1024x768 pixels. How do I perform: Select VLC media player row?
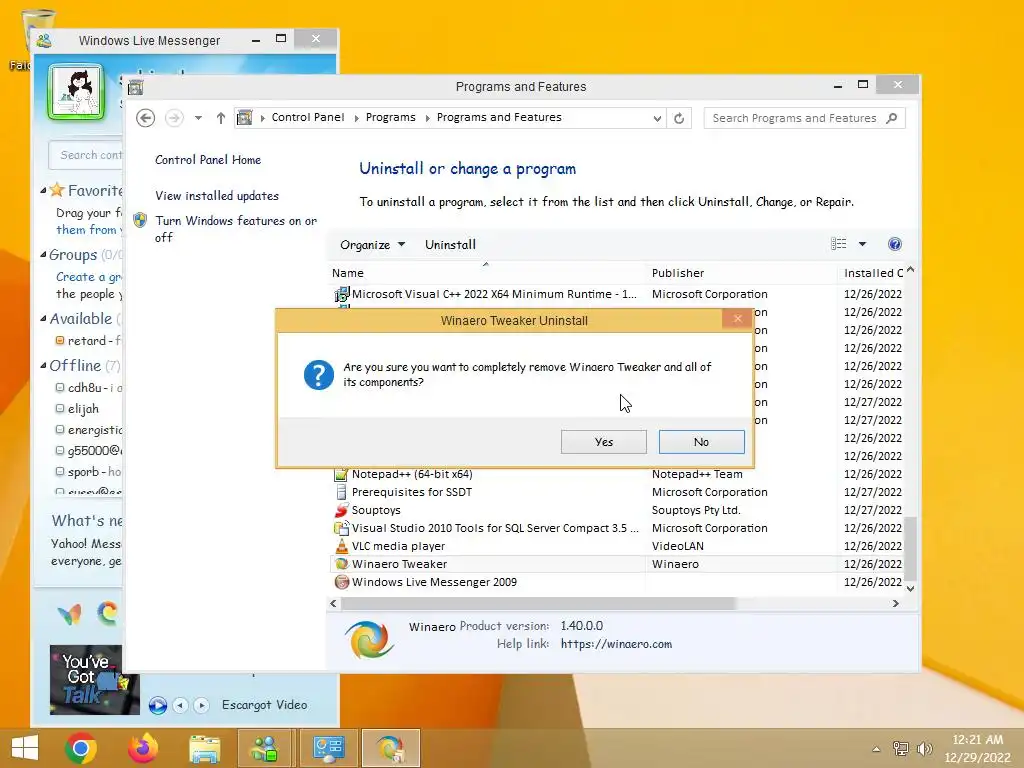616,546
